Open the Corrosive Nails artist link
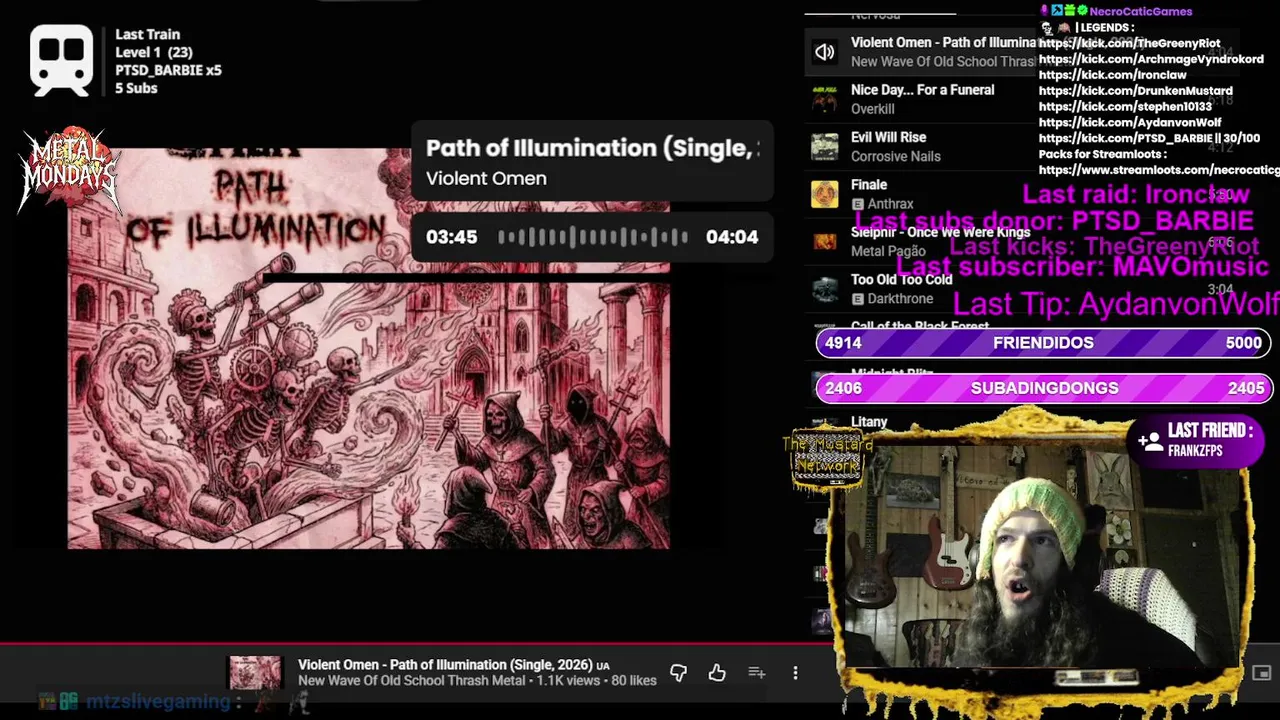The height and width of the screenshot is (720, 1280). tap(895, 156)
